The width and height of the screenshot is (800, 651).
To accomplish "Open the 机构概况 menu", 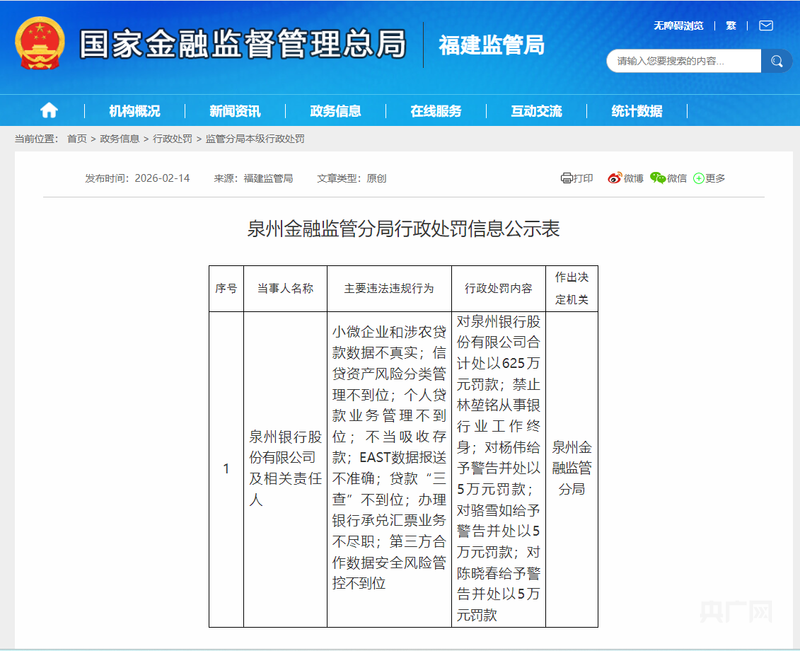I will click(x=134, y=111).
